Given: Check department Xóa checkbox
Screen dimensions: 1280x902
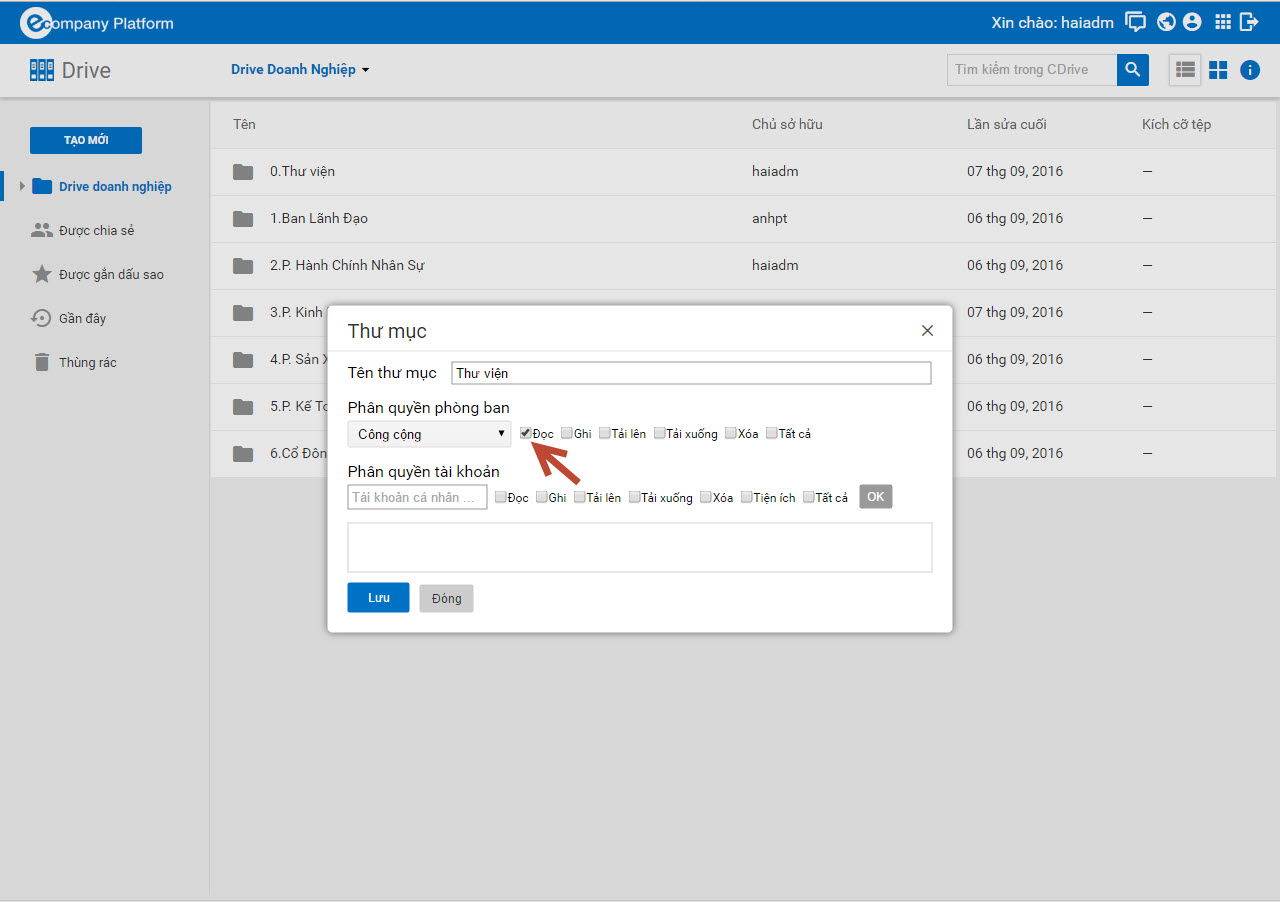Looking at the screenshot, I should point(731,433).
